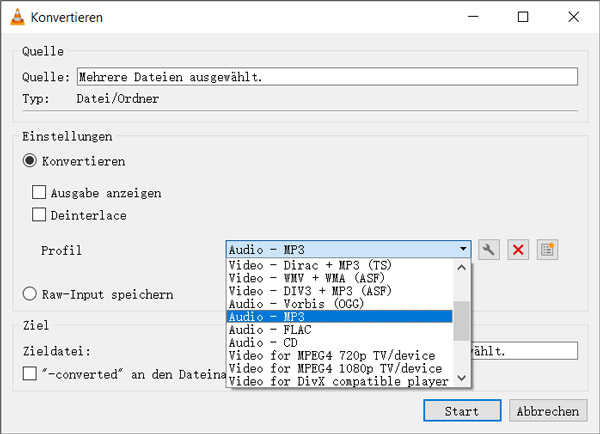Edit selected profile with wrench icon
Screen dimensions: 600x434
489,250
